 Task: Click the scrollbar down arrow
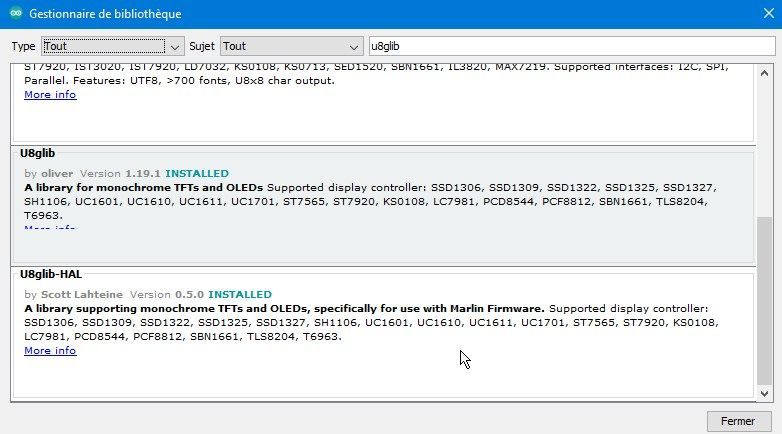pyautogui.click(x=764, y=394)
